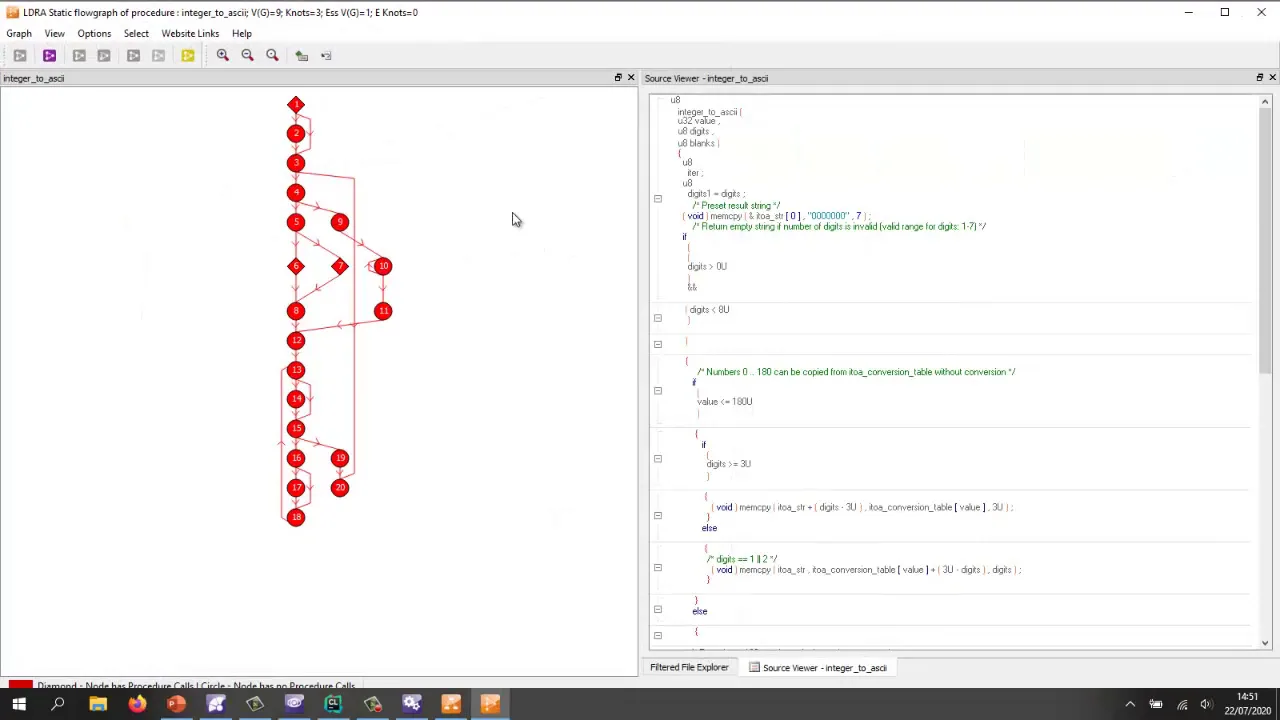Open File Explorer from the taskbar
1280x720 pixels.
pyautogui.click(x=98, y=705)
